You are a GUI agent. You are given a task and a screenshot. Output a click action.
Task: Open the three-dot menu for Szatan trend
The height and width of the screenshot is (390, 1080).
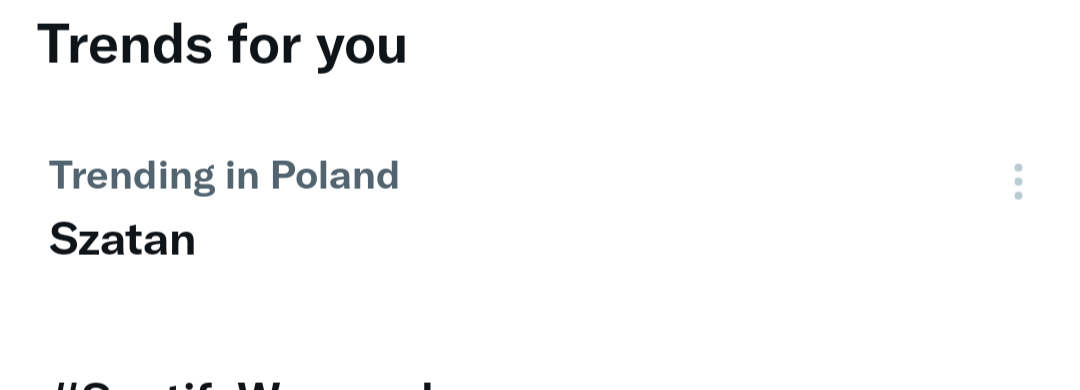(1018, 182)
